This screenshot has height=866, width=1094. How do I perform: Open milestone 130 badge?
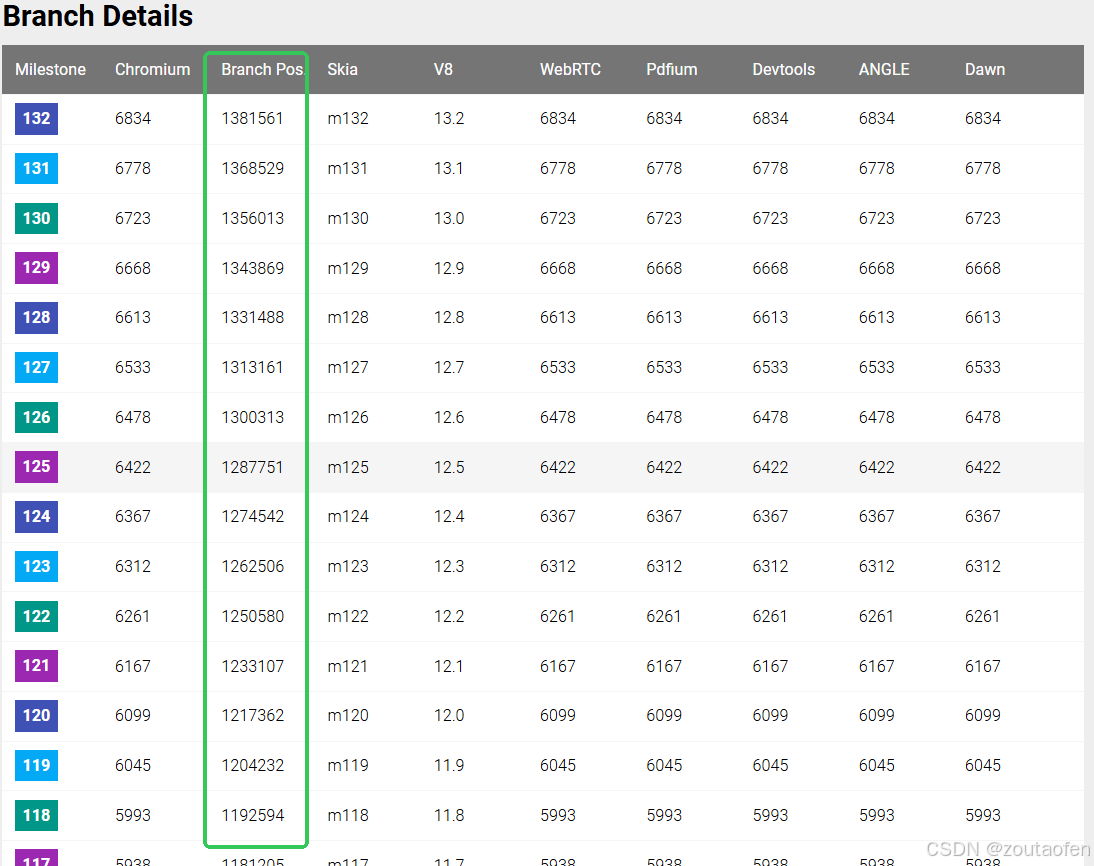[x=36, y=218]
